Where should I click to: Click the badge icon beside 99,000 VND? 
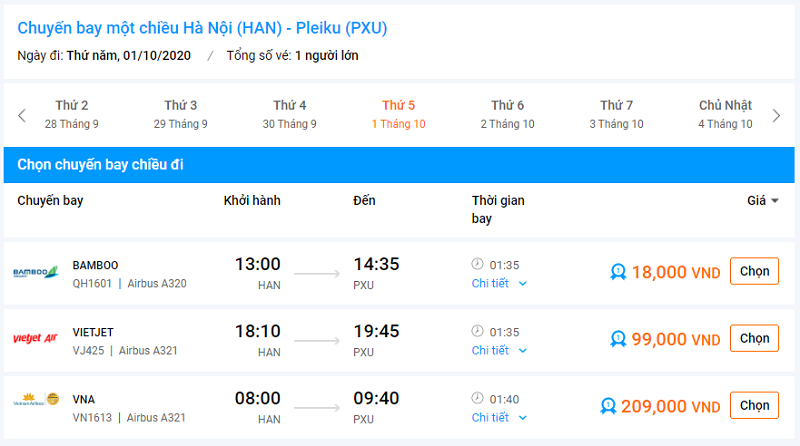619,339
